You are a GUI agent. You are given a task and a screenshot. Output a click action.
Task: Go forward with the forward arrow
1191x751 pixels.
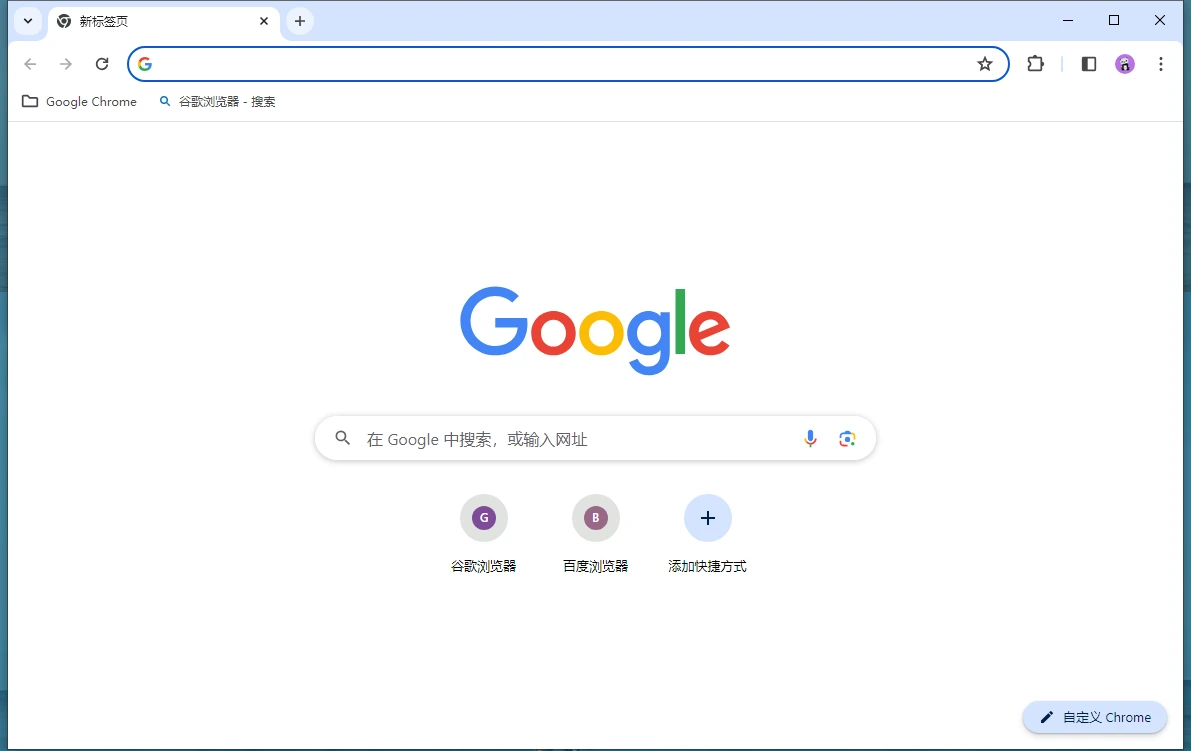pyautogui.click(x=66, y=64)
